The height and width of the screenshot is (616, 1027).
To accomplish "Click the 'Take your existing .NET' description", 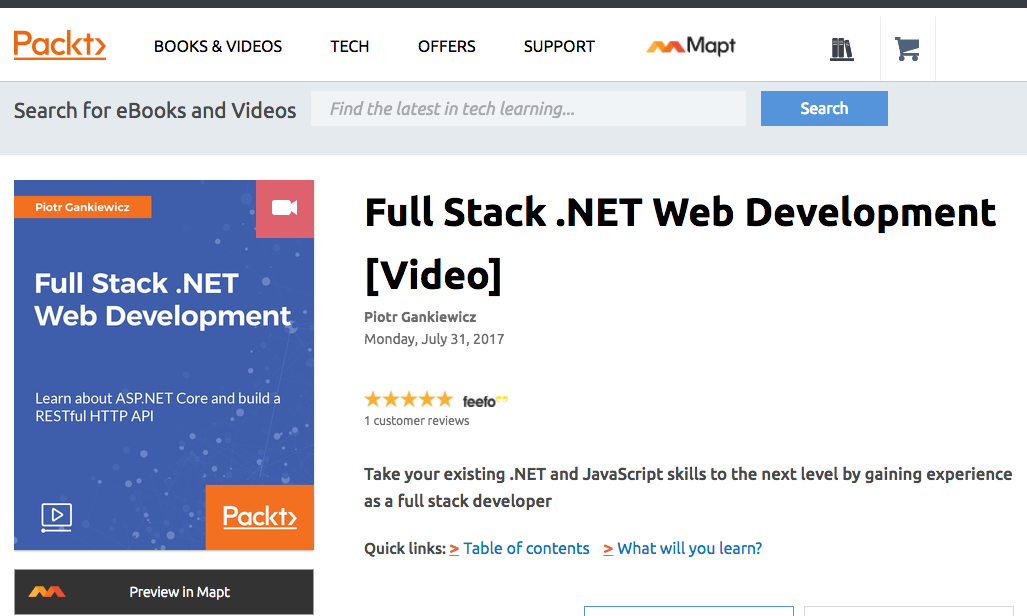I will [688, 488].
